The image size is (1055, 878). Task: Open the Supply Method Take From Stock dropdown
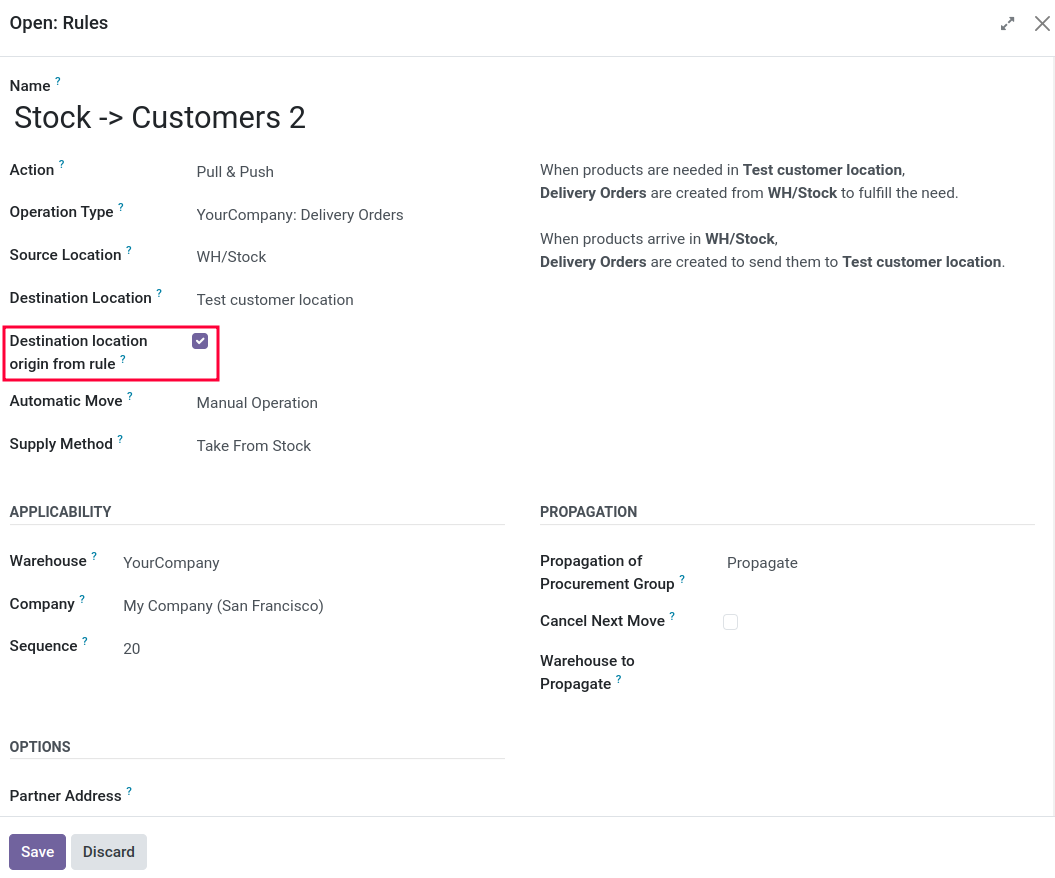pyautogui.click(x=350, y=446)
